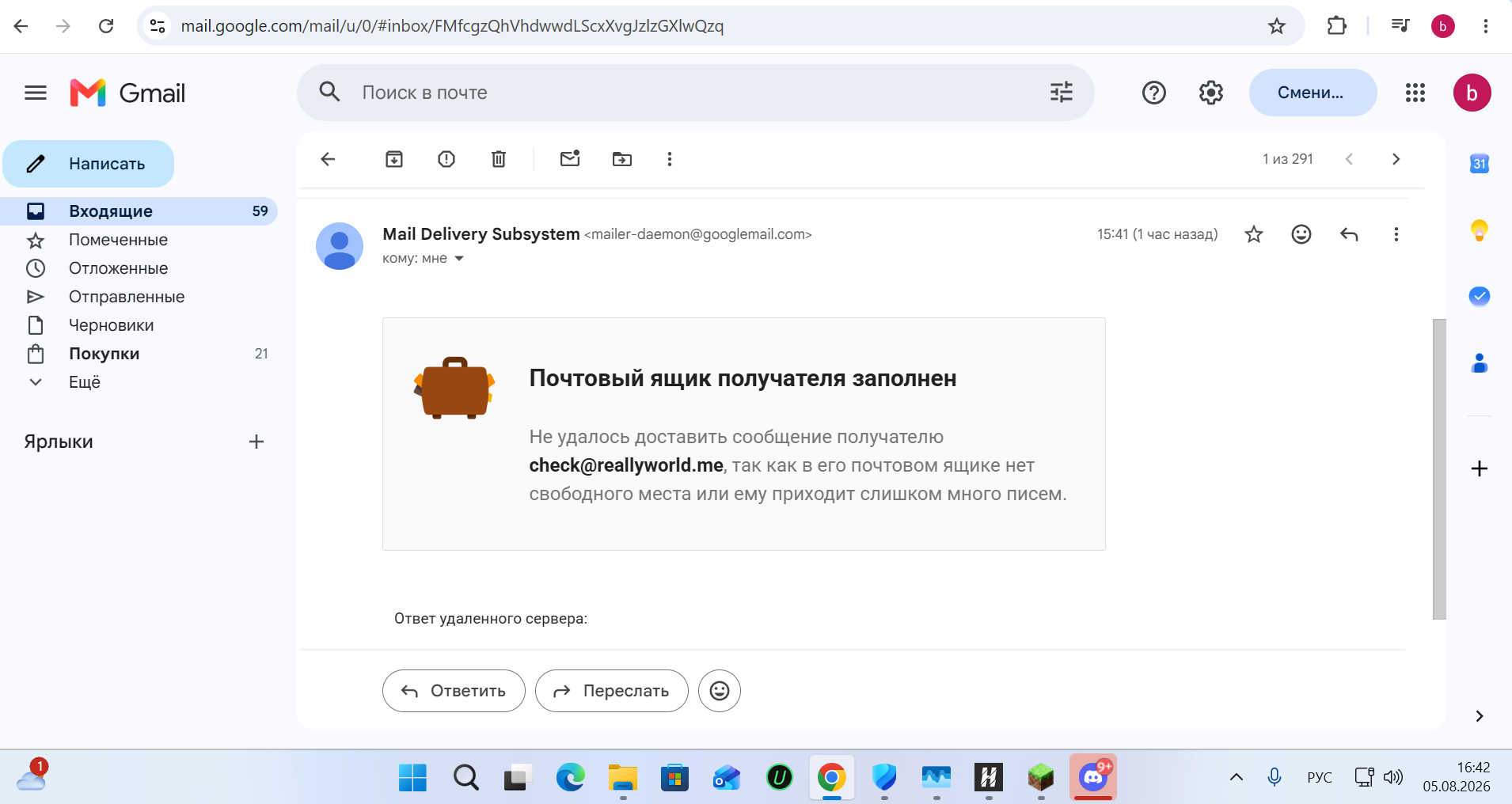1512x804 pixels.
Task: Focus the Поиск в почте search field
Action: (697, 93)
